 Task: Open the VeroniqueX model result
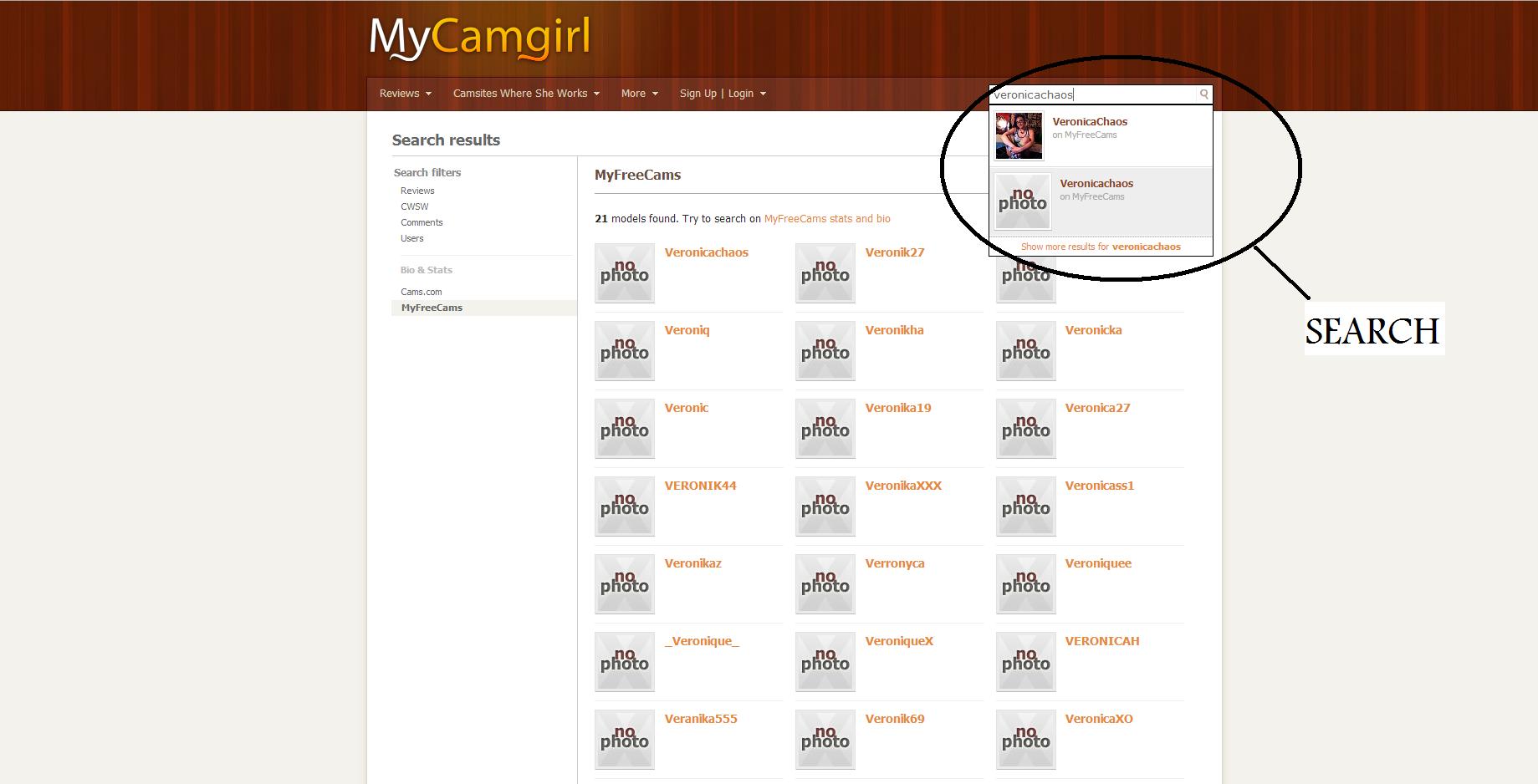click(899, 641)
